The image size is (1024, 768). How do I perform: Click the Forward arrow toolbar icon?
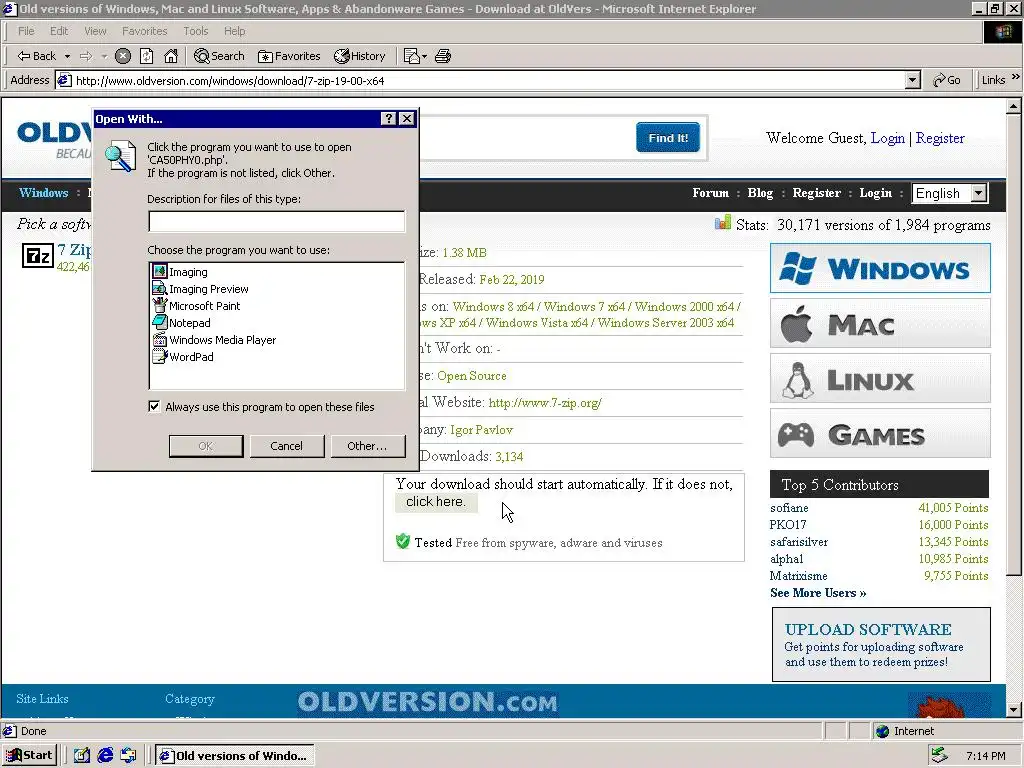coord(86,56)
